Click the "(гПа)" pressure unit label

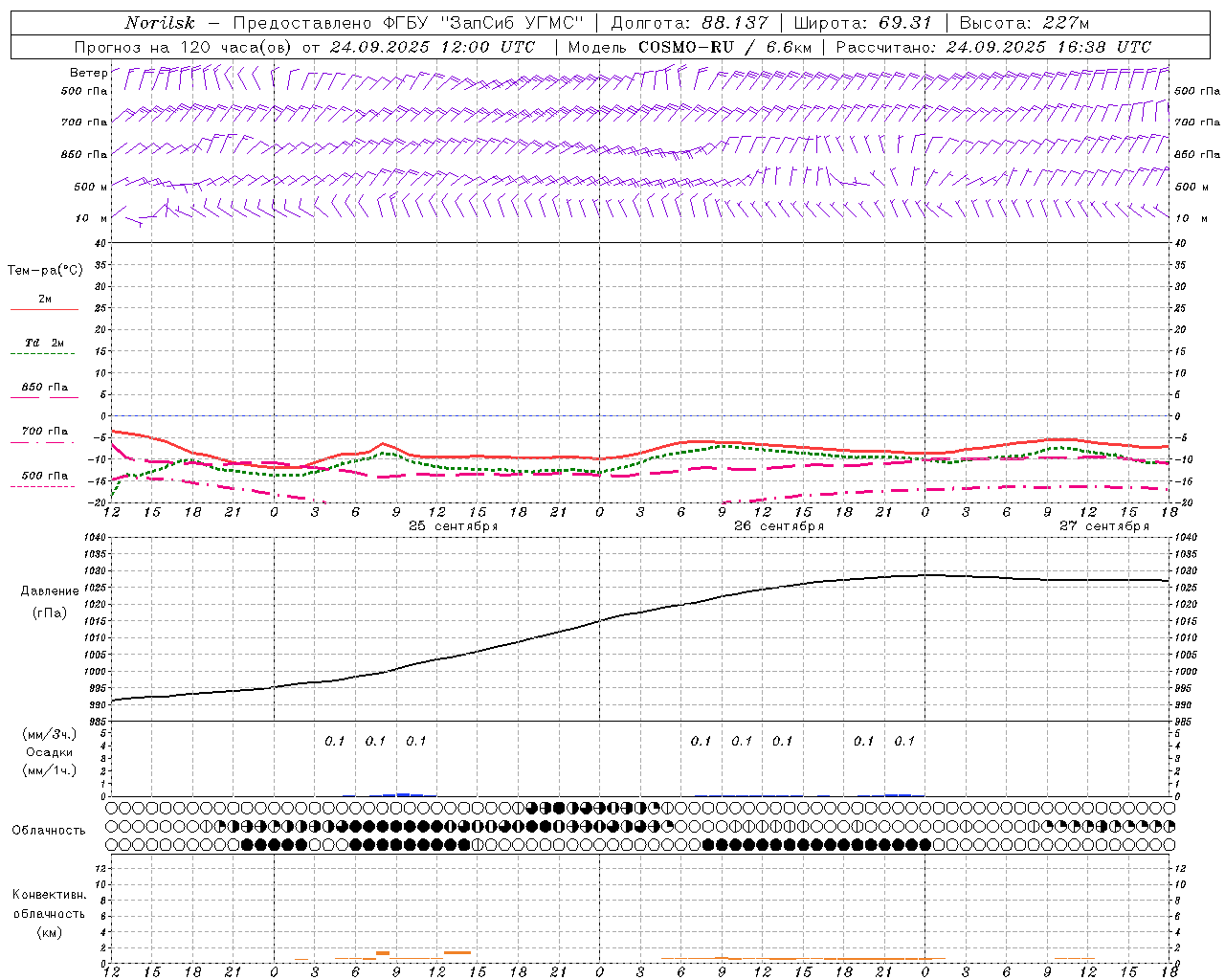coord(50,613)
